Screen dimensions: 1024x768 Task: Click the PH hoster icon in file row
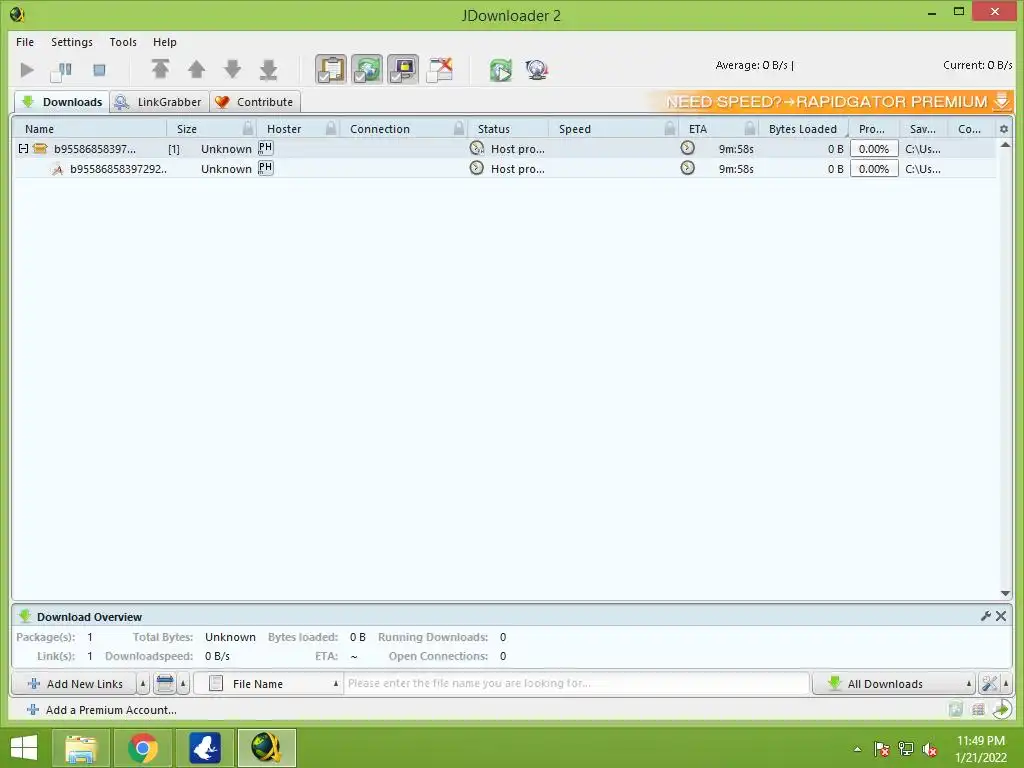[265, 168]
